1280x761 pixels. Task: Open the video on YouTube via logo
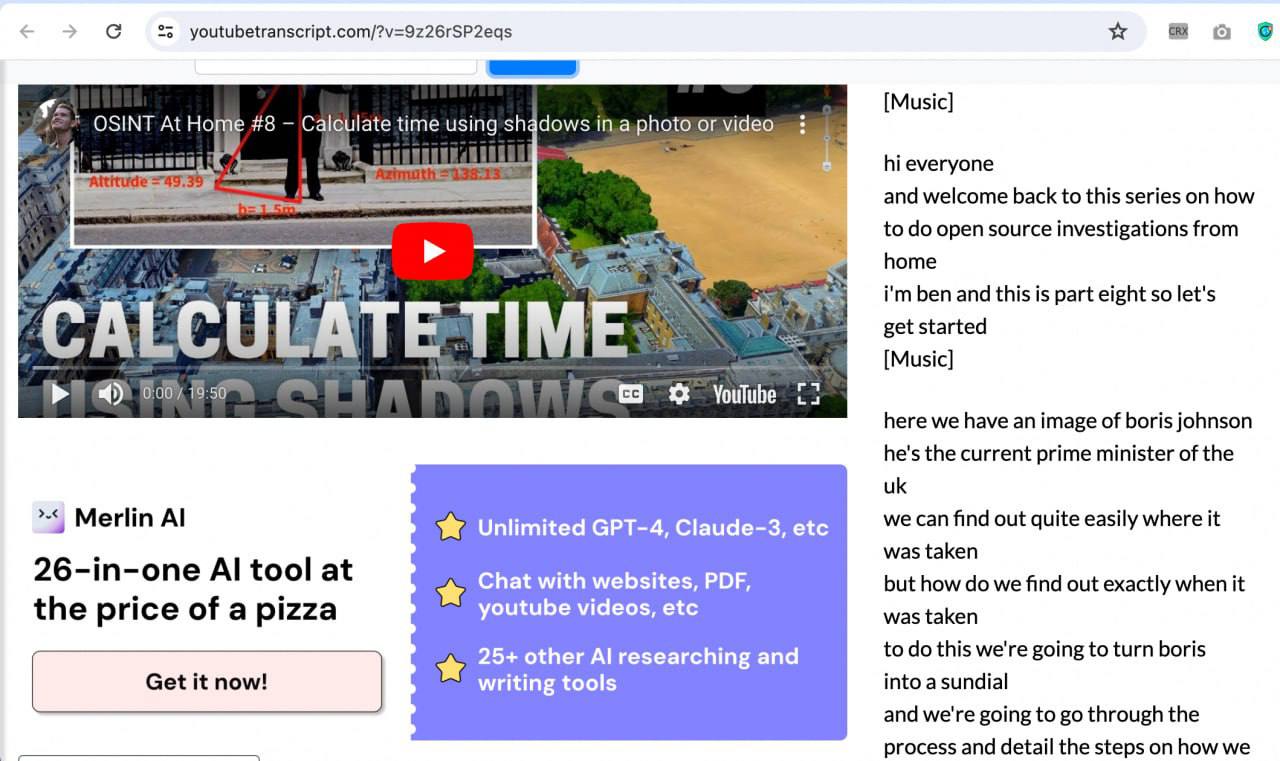tap(744, 395)
